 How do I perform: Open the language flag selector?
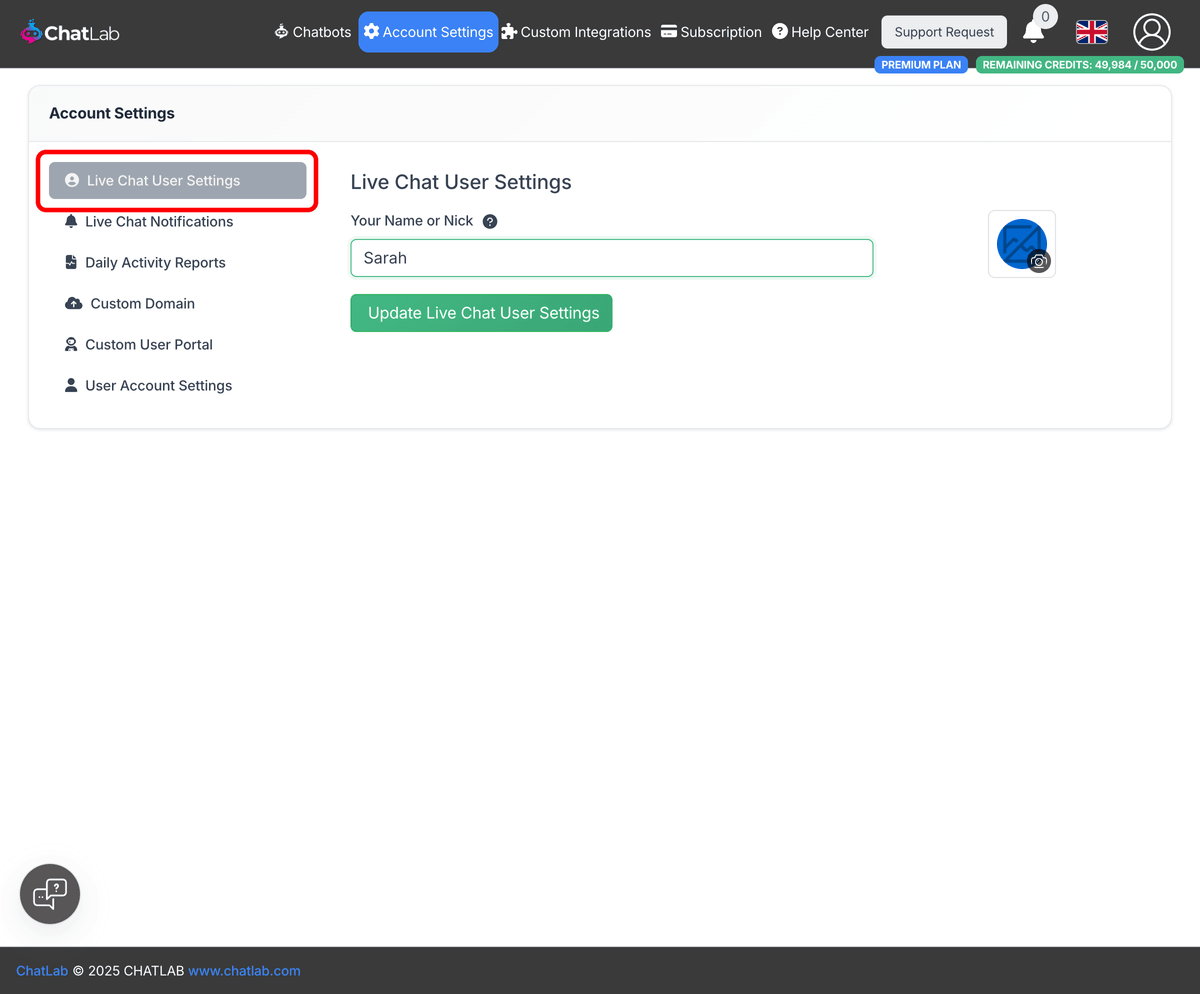1091,32
